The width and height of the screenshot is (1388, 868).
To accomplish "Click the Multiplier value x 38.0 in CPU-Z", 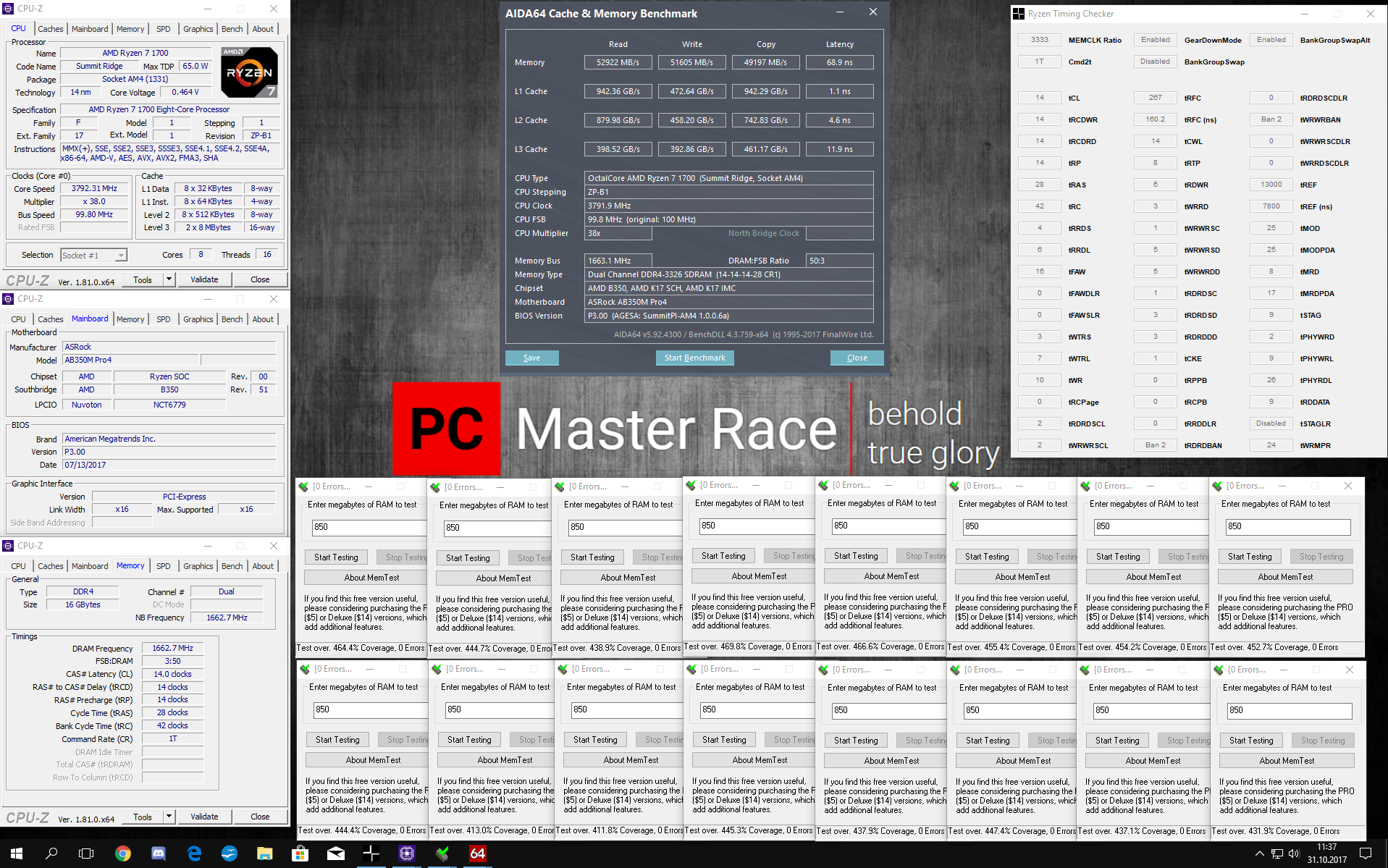I will coord(94,201).
